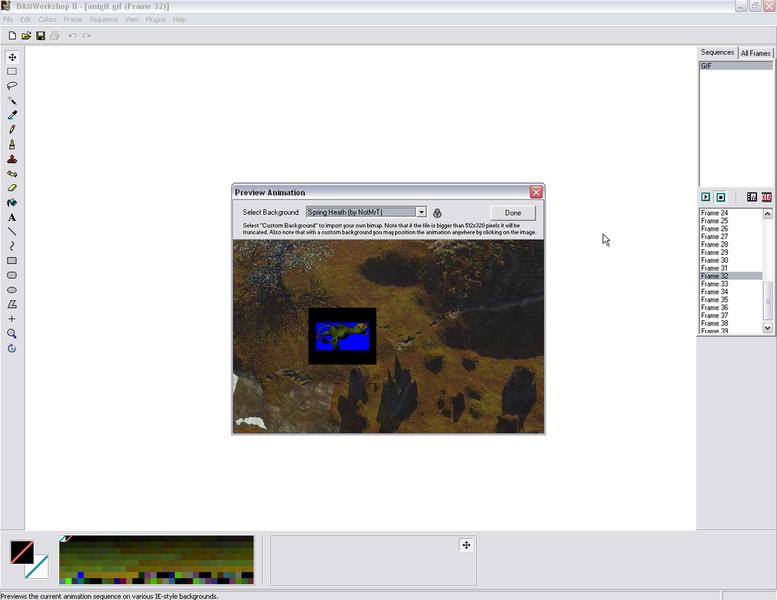The width and height of the screenshot is (777, 600).
Task: Select Frame 36 in the frame list
Action: click(731, 308)
